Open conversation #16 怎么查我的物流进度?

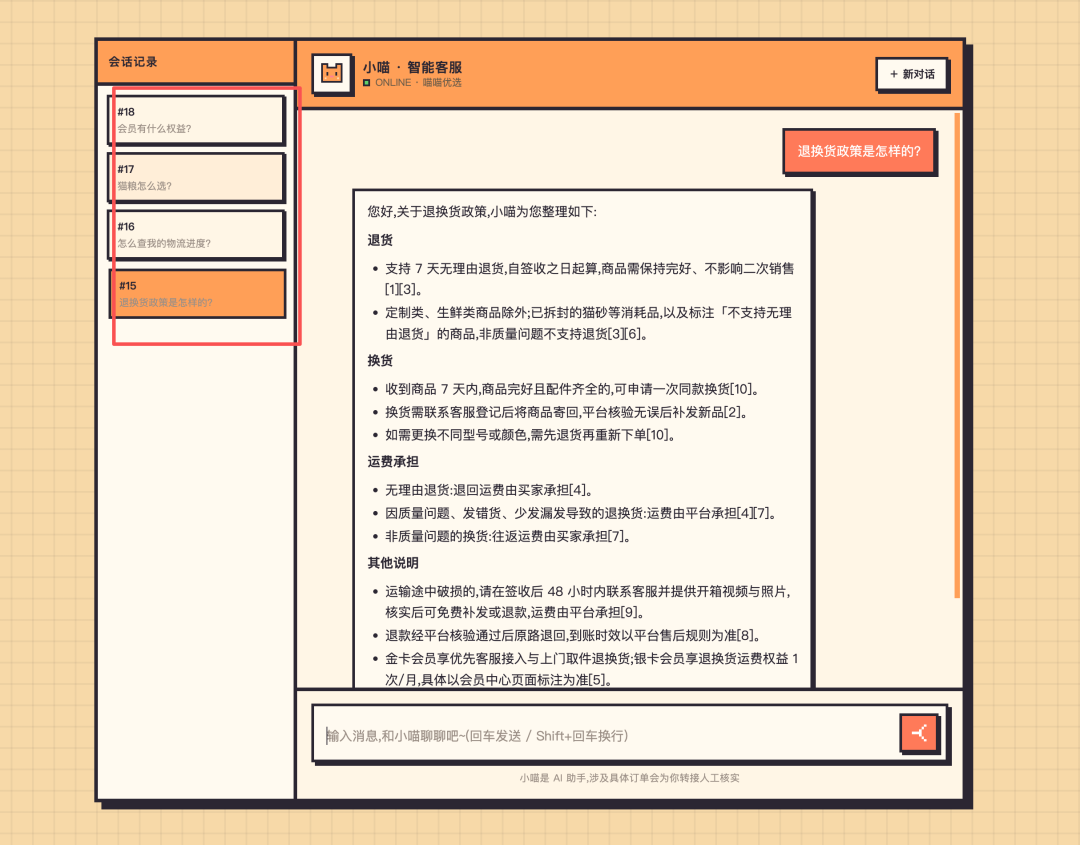196,234
